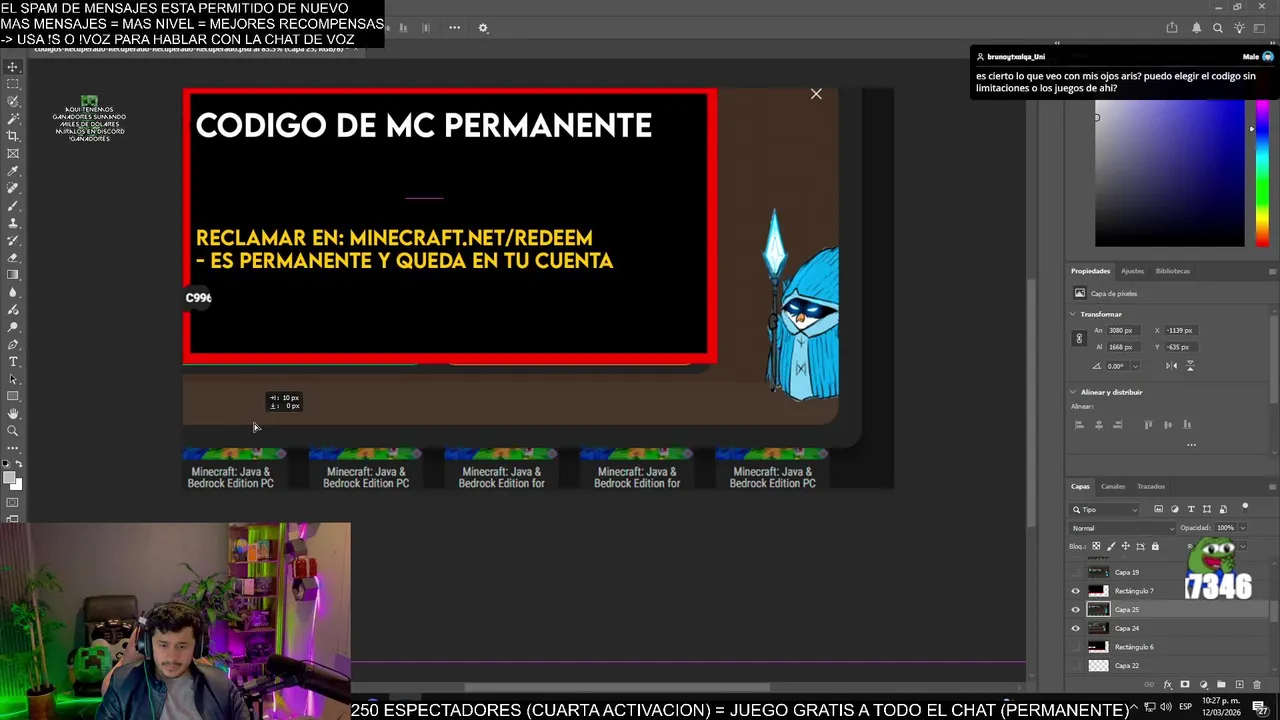Switch to the Bibliotecas tab
The height and width of the screenshot is (720, 1280).
click(x=1173, y=271)
